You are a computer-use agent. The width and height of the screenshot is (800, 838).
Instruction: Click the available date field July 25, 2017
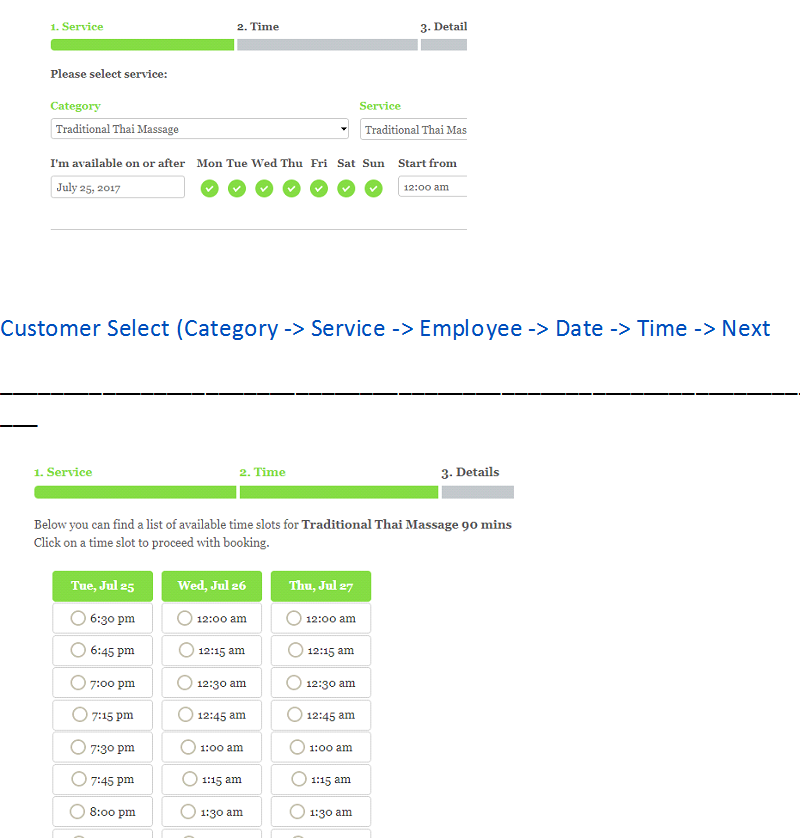point(117,187)
